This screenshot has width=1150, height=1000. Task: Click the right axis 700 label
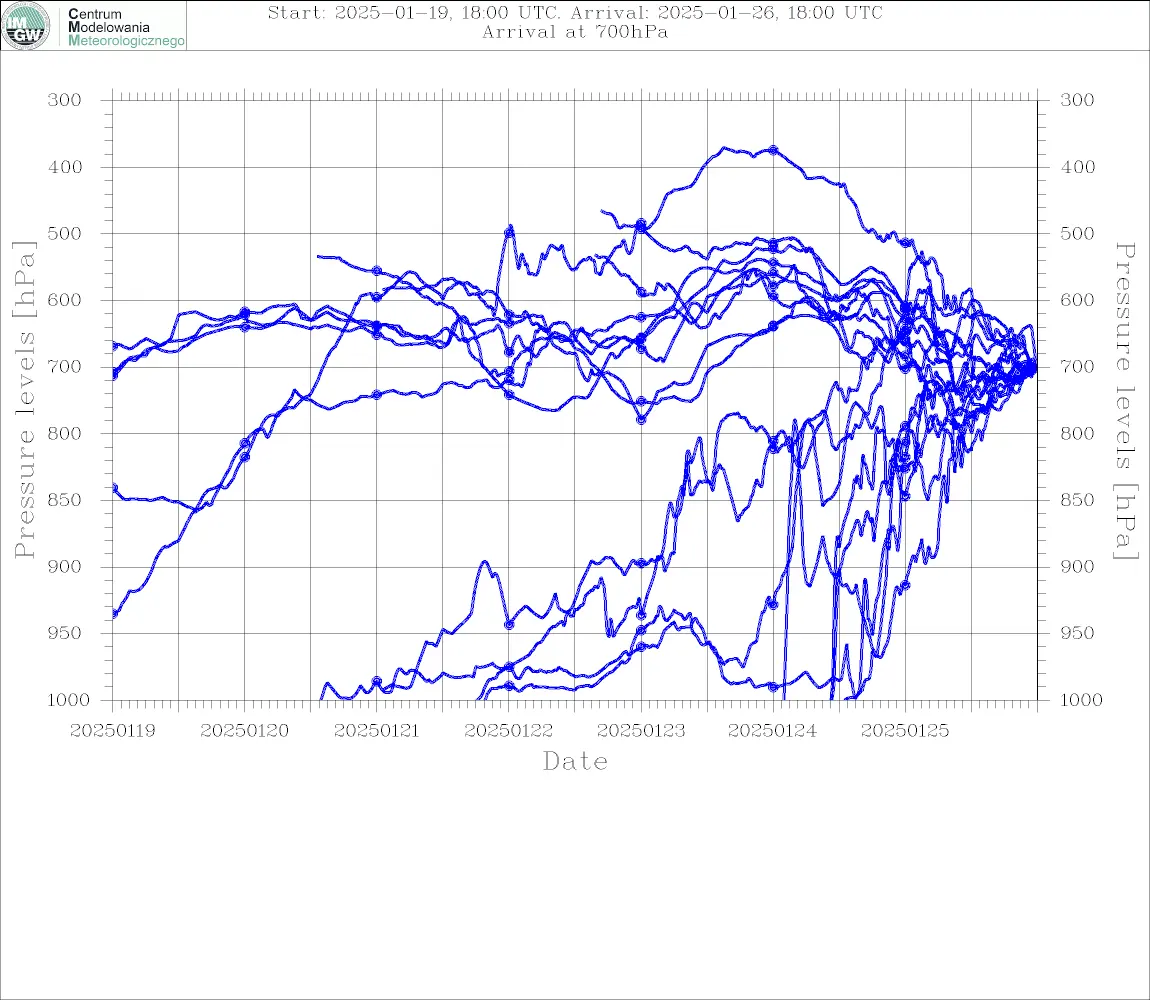1077,367
